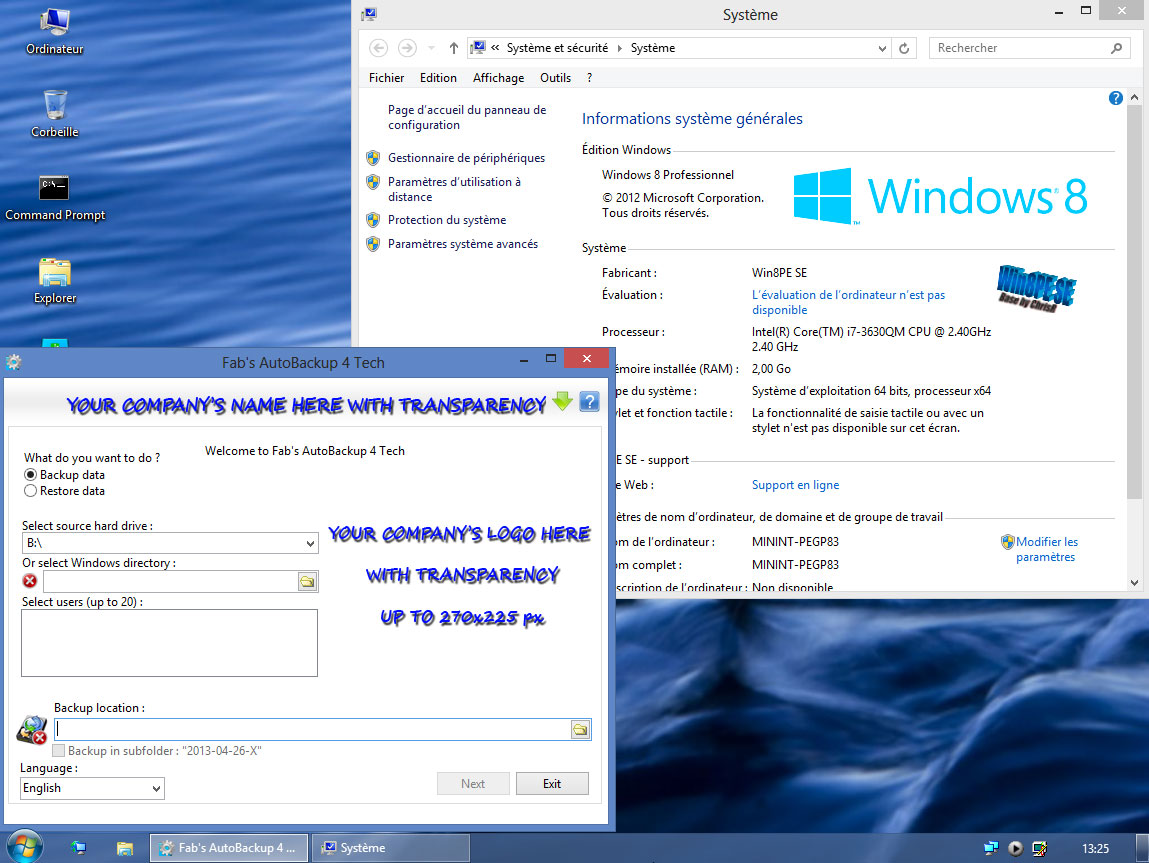Click Modifier les paramètres link

(1046, 549)
